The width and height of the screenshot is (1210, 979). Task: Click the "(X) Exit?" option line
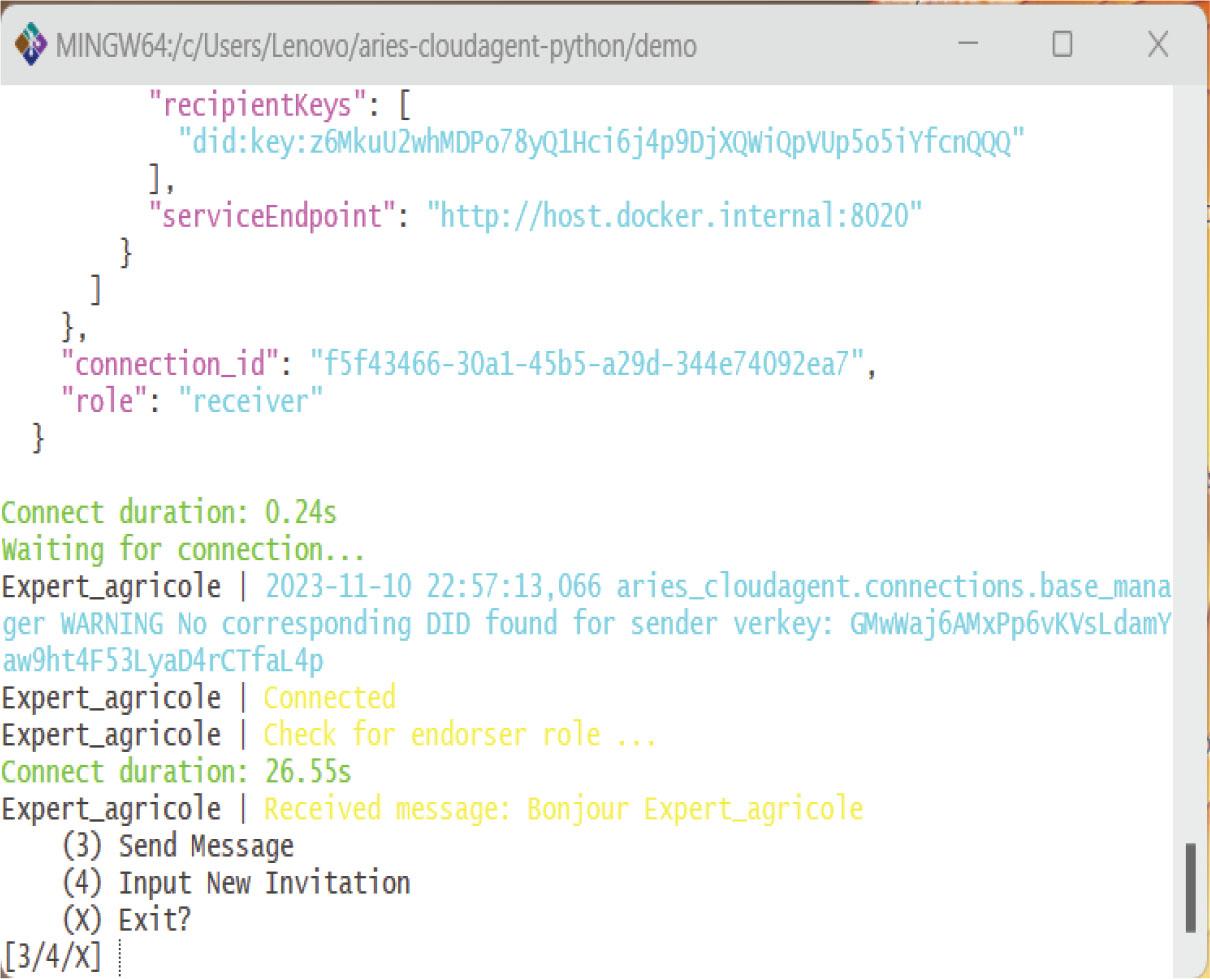click(126, 919)
